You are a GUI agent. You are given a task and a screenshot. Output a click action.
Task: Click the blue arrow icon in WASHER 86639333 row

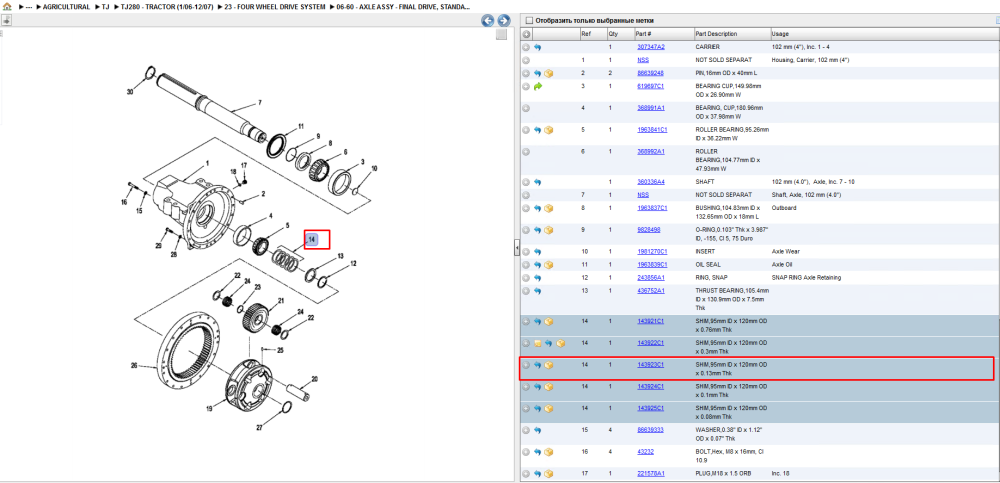pyautogui.click(x=538, y=430)
